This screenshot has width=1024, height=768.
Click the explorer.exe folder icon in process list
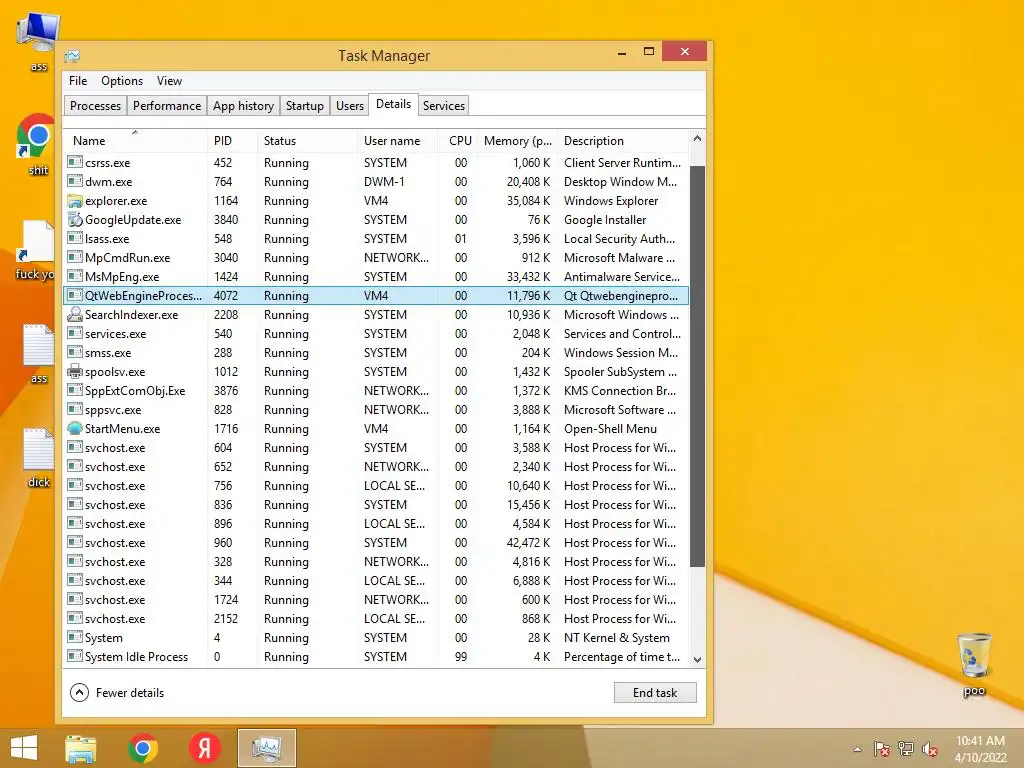(75, 200)
